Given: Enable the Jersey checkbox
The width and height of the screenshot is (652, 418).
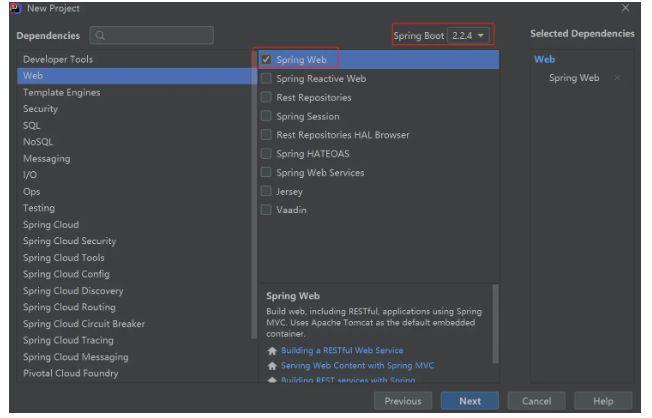Looking at the screenshot, I should click(266, 191).
